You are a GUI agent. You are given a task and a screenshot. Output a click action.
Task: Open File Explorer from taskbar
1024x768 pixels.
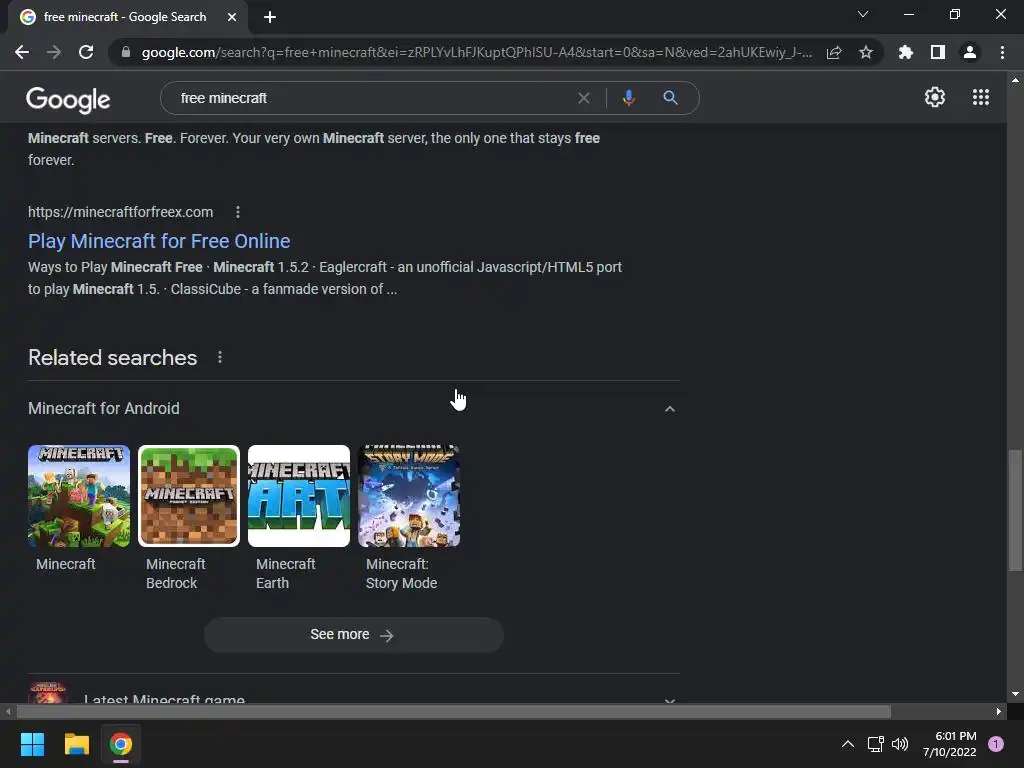76,744
